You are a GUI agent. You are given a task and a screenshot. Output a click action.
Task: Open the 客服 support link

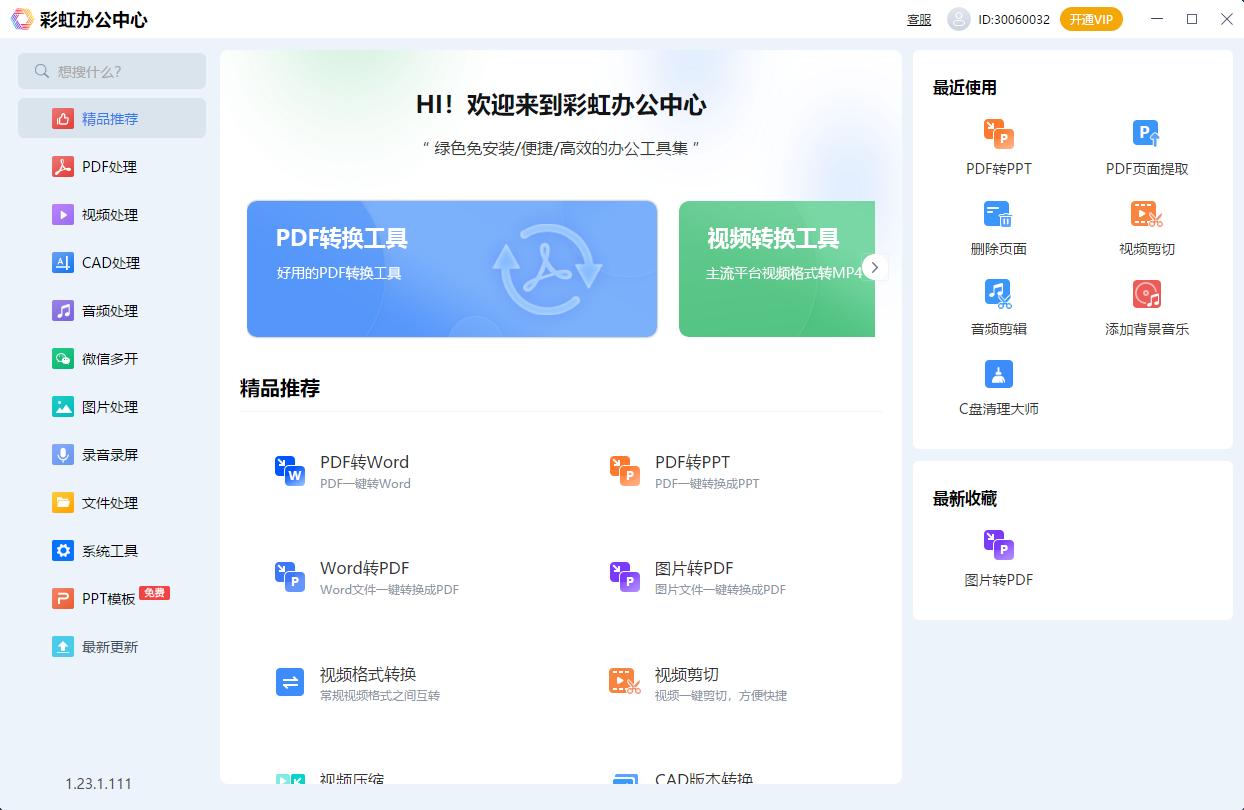pyautogui.click(x=917, y=19)
